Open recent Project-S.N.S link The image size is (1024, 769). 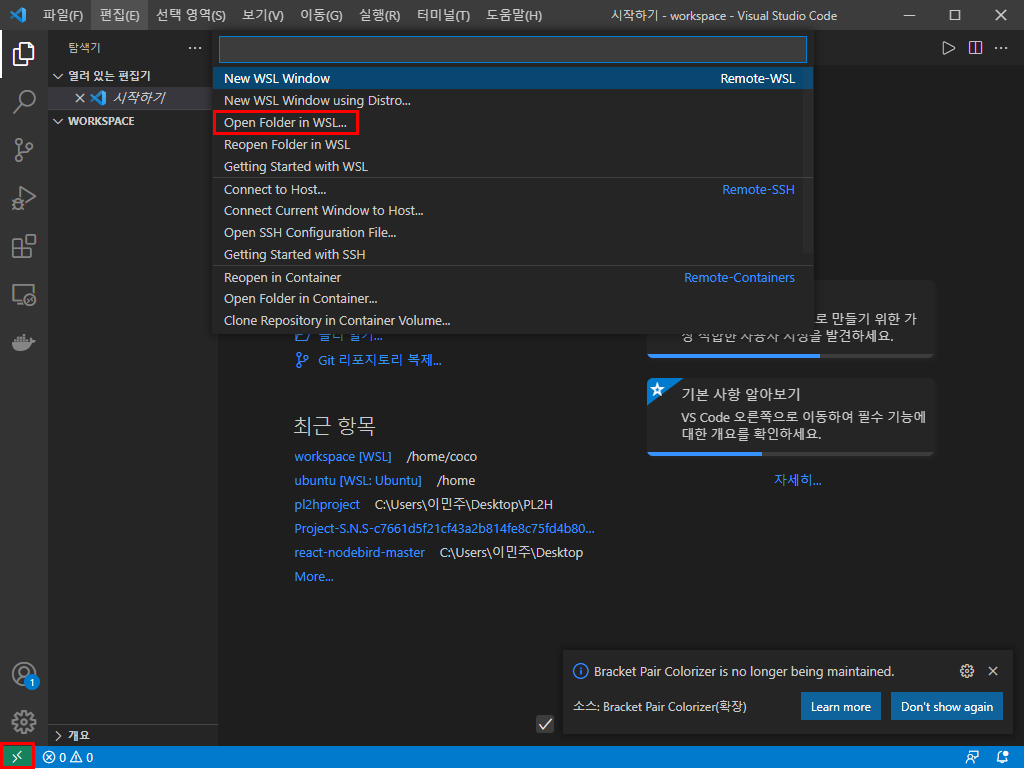tap(444, 529)
